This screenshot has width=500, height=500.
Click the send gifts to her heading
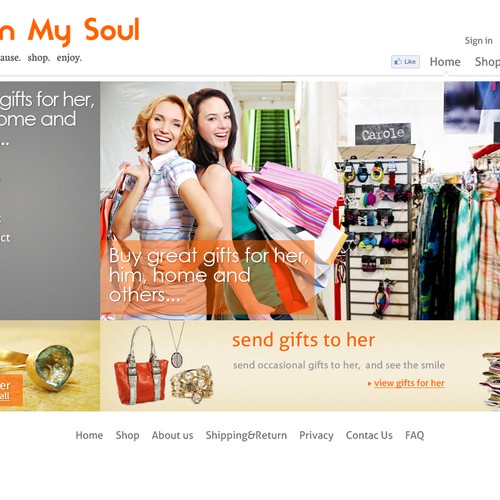[x=304, y=340]
